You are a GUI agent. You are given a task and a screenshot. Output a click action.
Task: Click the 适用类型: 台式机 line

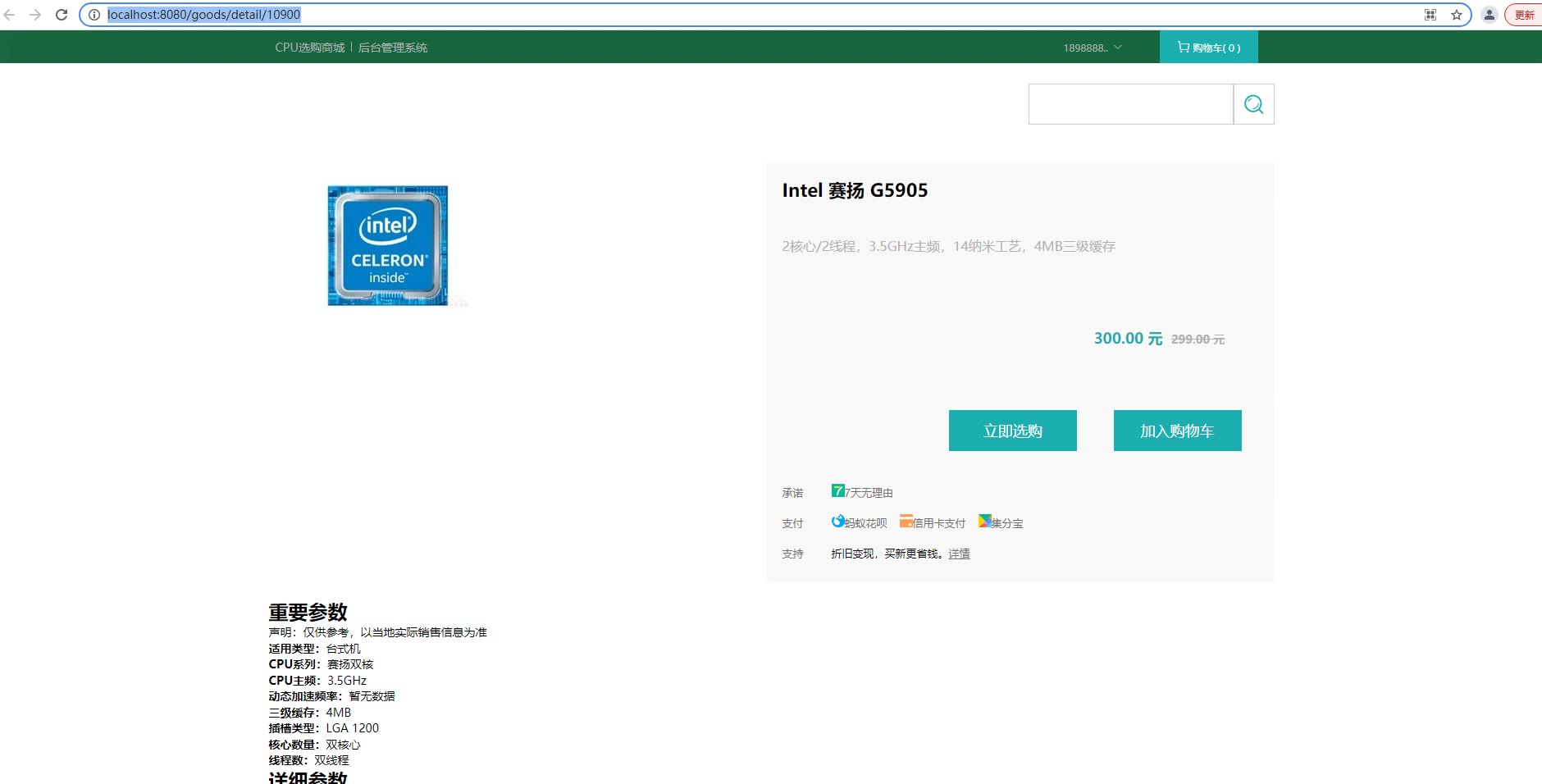pos(314,649)
